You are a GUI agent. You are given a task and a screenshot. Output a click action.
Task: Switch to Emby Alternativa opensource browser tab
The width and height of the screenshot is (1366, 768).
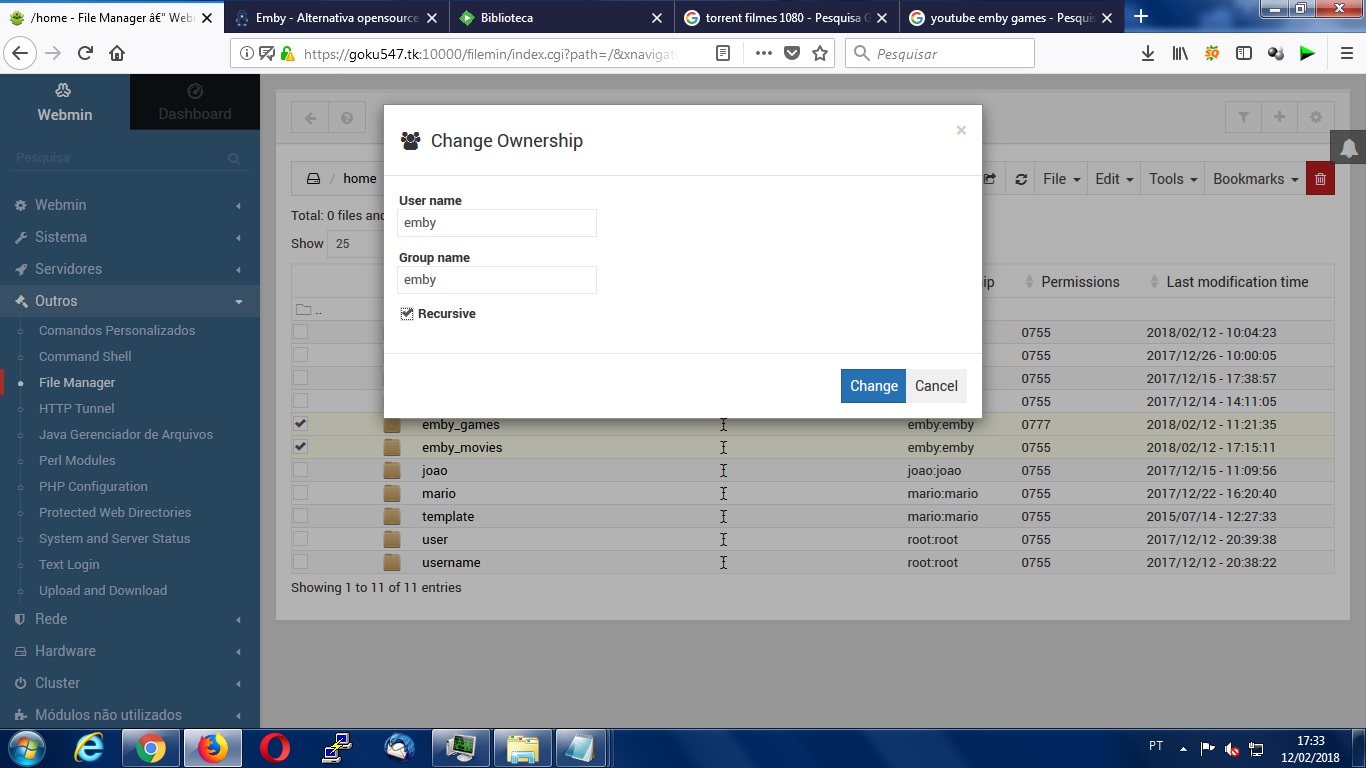click(338, 18)
